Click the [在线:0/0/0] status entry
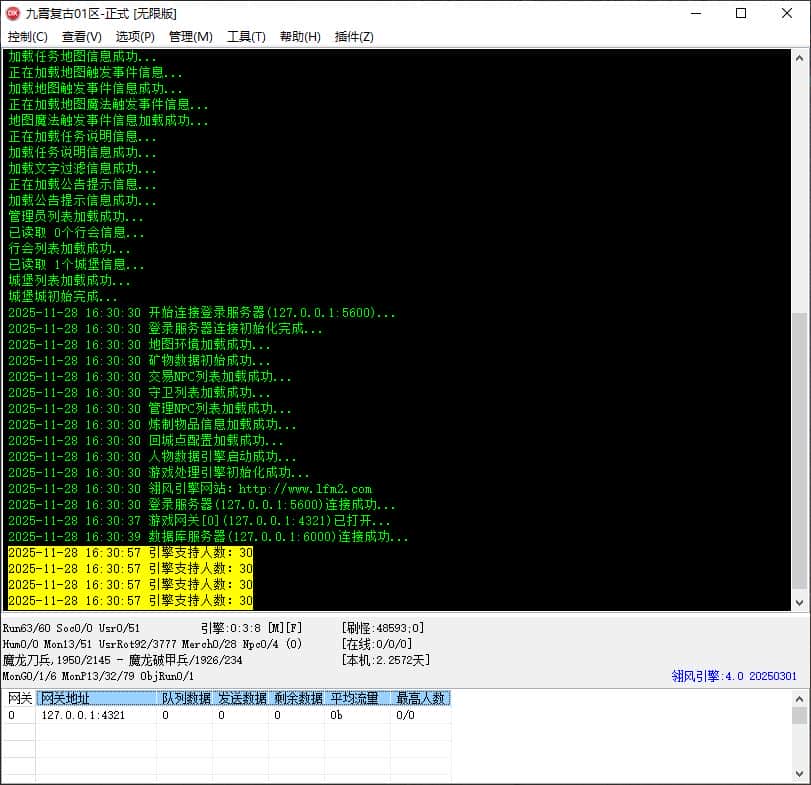Viewport: 811px width, 785px height. click(377, 644)
